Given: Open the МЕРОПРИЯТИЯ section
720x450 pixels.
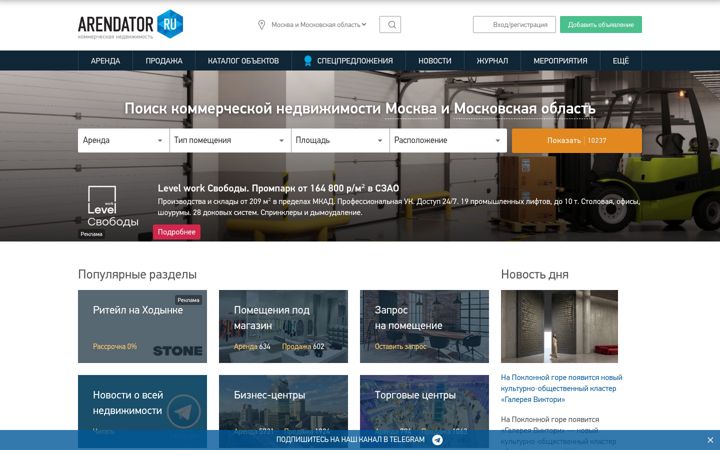Looking at the screenshot, I should pyautogui.click(x=560, y=61).
